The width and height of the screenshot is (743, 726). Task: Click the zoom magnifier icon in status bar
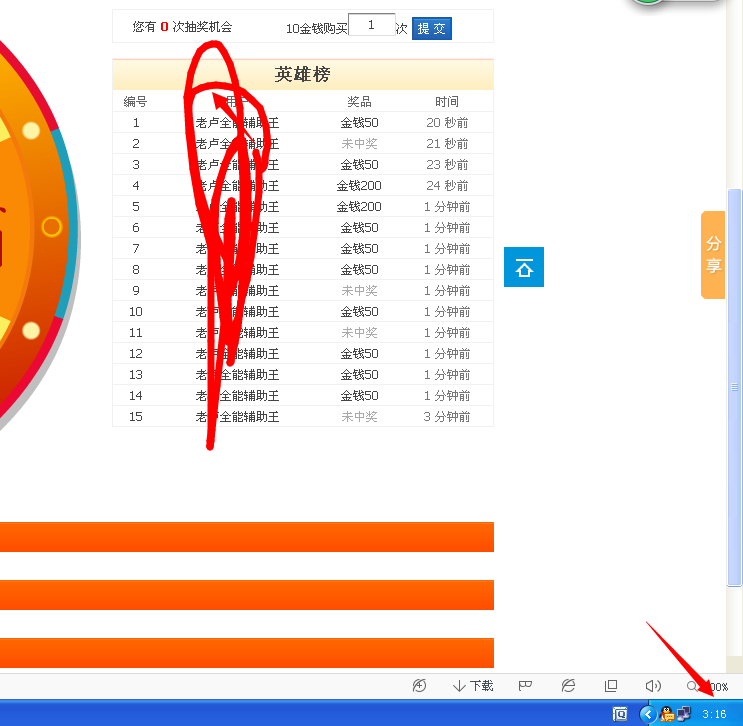click(692, 686)
